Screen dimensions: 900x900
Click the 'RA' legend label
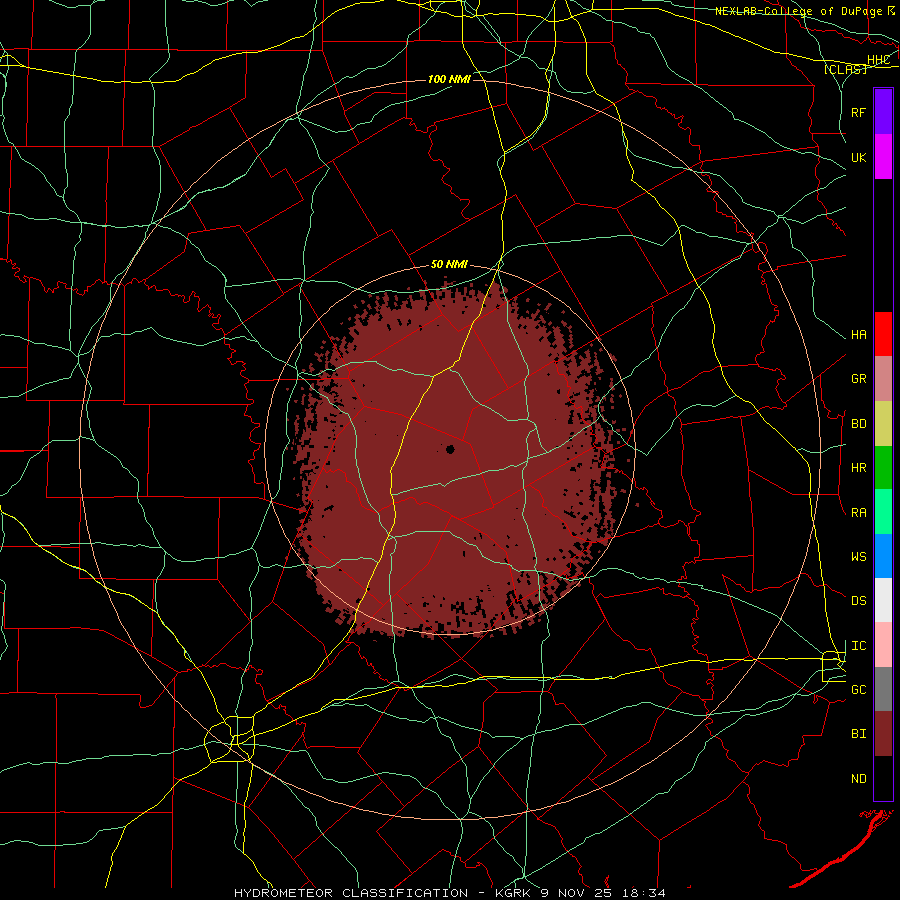[x=858, y=513]
